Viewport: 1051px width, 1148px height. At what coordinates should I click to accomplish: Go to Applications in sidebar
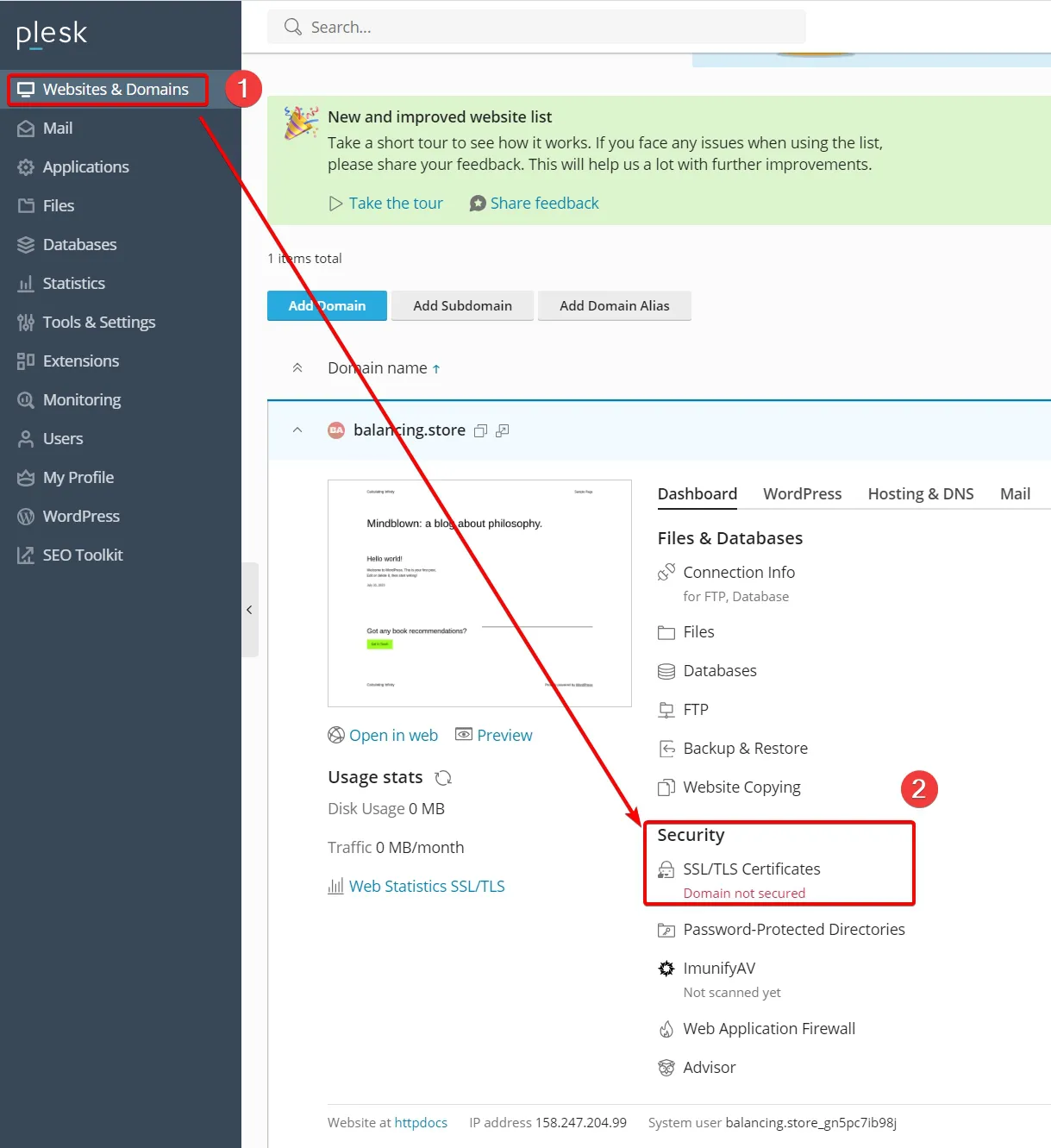(x=86, y=167)
